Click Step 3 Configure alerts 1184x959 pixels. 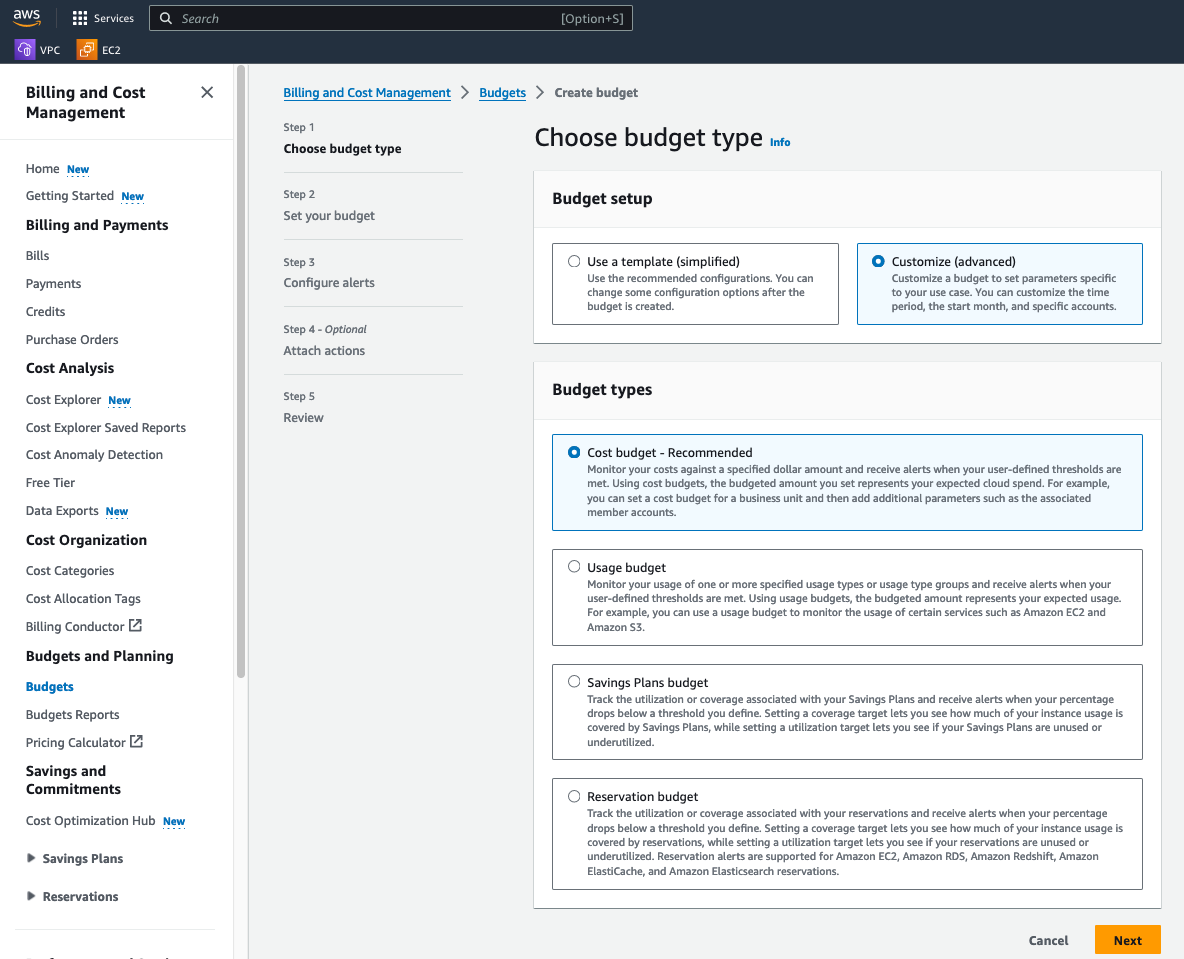tap(329, 282)
